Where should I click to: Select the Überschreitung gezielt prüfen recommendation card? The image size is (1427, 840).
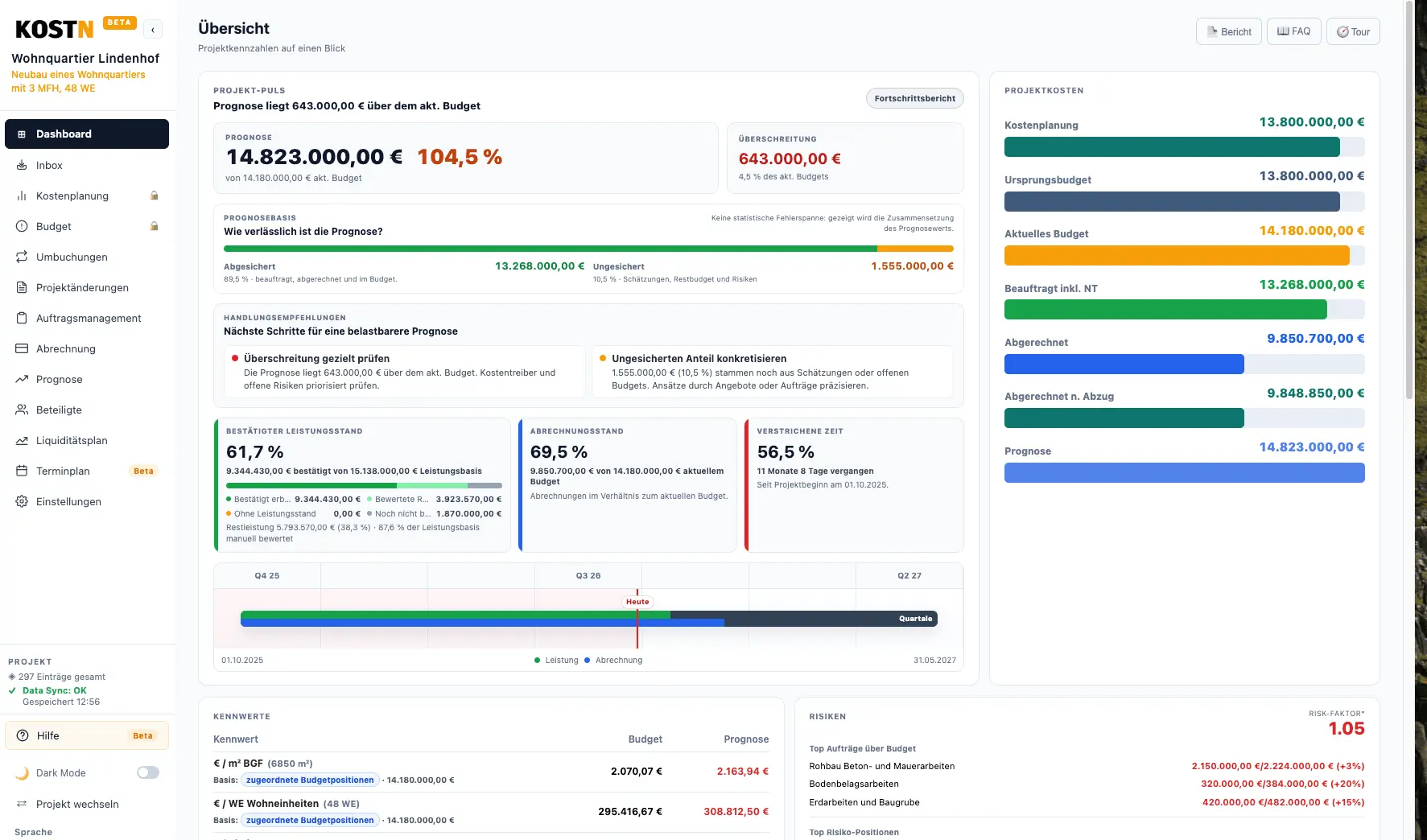click(x=404, y=372)
